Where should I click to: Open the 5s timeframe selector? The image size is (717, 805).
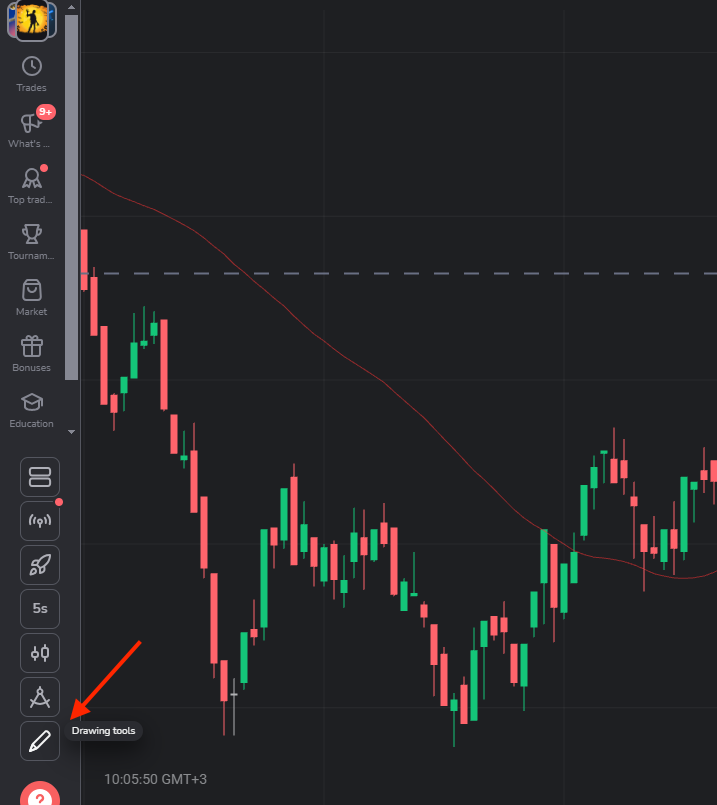click(x=40, y=609)
